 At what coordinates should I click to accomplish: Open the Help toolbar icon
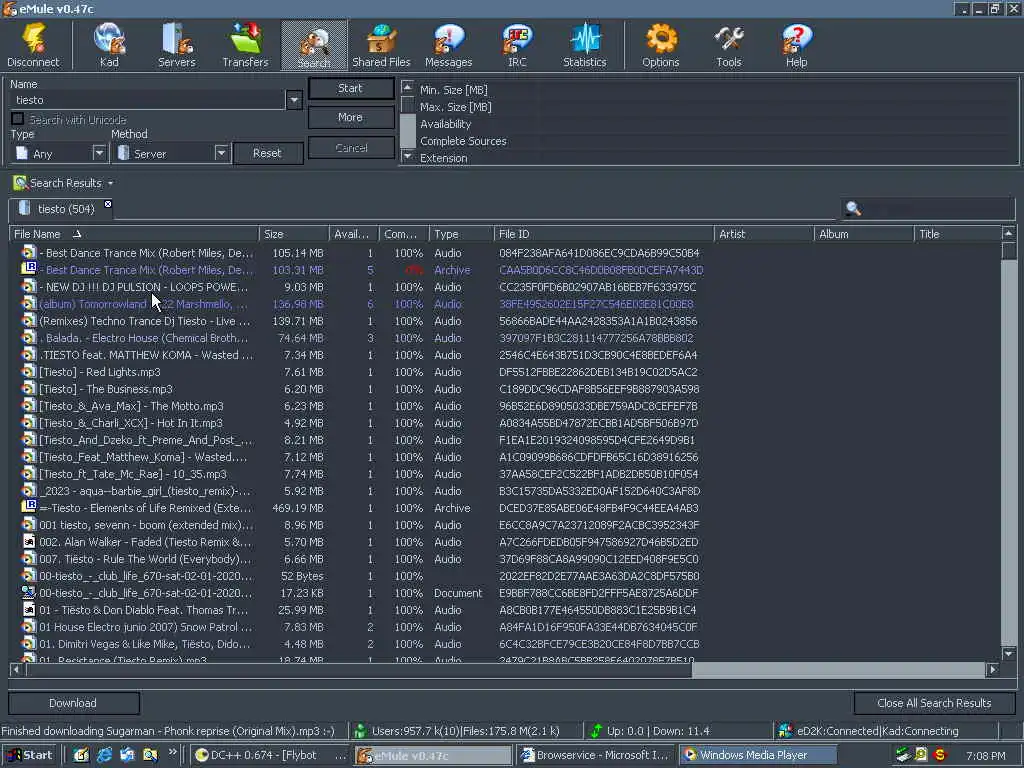point(796,45)
